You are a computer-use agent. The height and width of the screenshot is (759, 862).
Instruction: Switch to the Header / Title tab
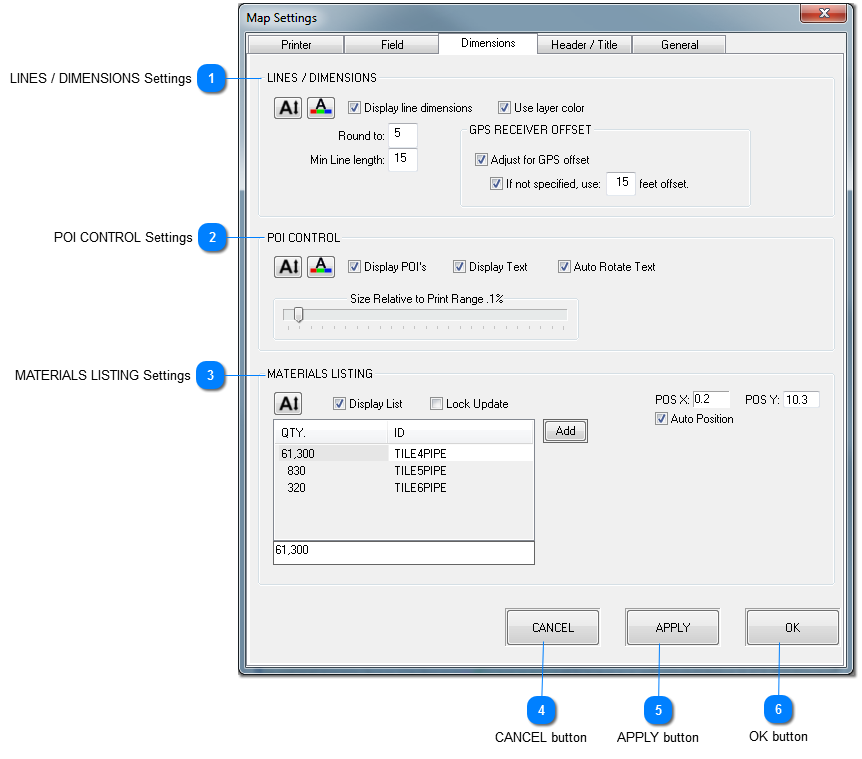(583, 44)
